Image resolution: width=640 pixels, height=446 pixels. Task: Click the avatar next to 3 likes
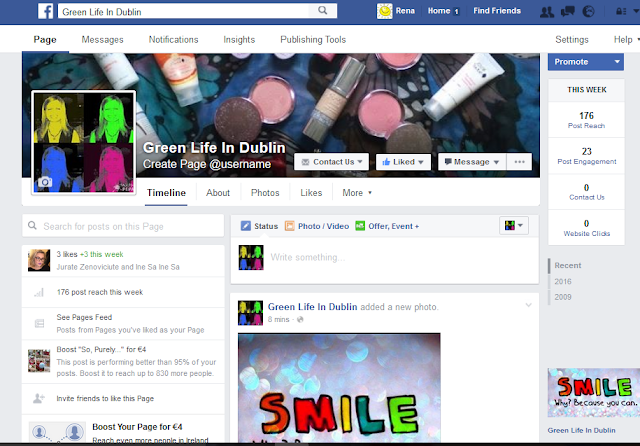(x=39, y=260)
